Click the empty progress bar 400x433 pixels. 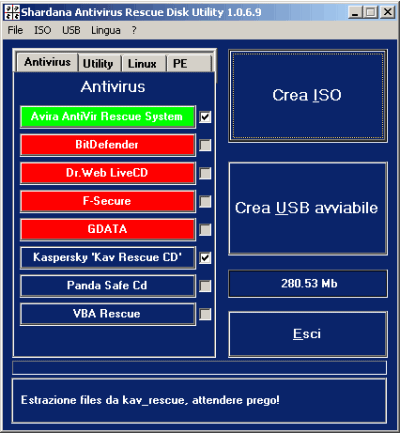point(199,368)
